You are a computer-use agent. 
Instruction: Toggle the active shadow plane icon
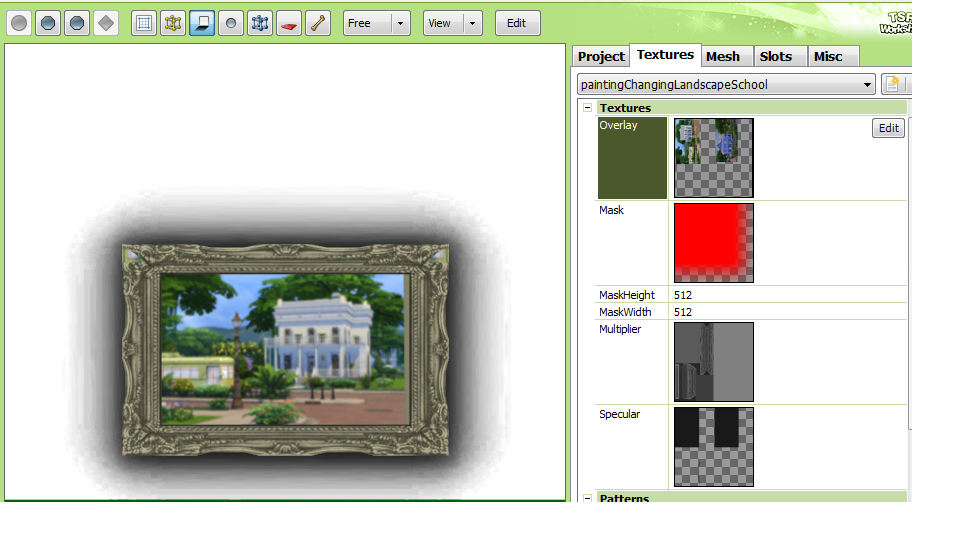pyautogui.click(x=202, y=23)
